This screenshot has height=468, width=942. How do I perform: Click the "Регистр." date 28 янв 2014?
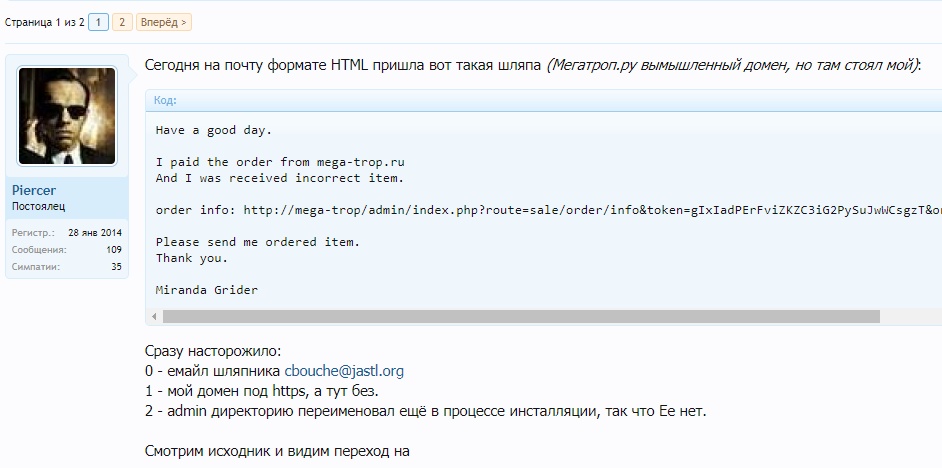pyautogui.click(x=95, y=232)
